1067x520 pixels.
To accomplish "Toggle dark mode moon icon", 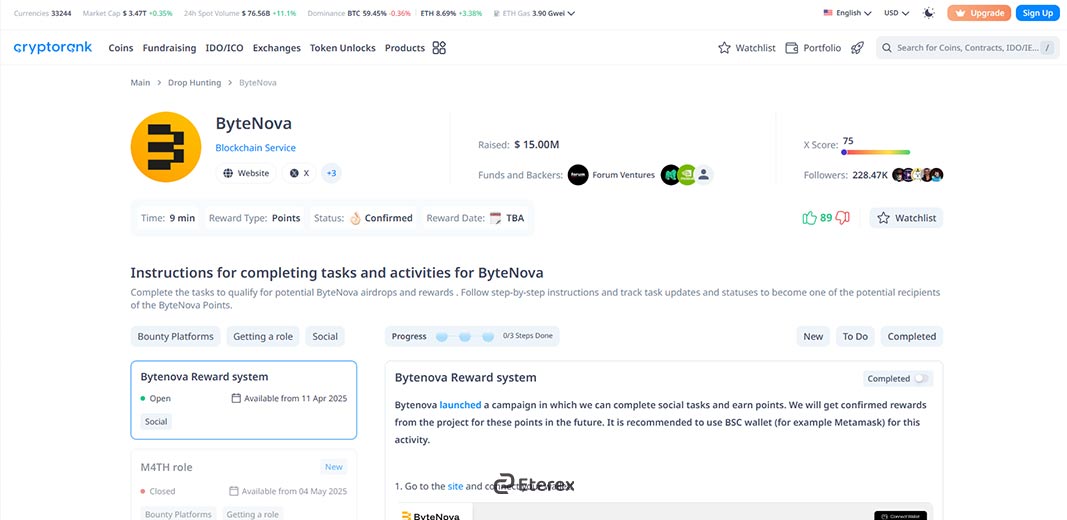I will [929, 13].
